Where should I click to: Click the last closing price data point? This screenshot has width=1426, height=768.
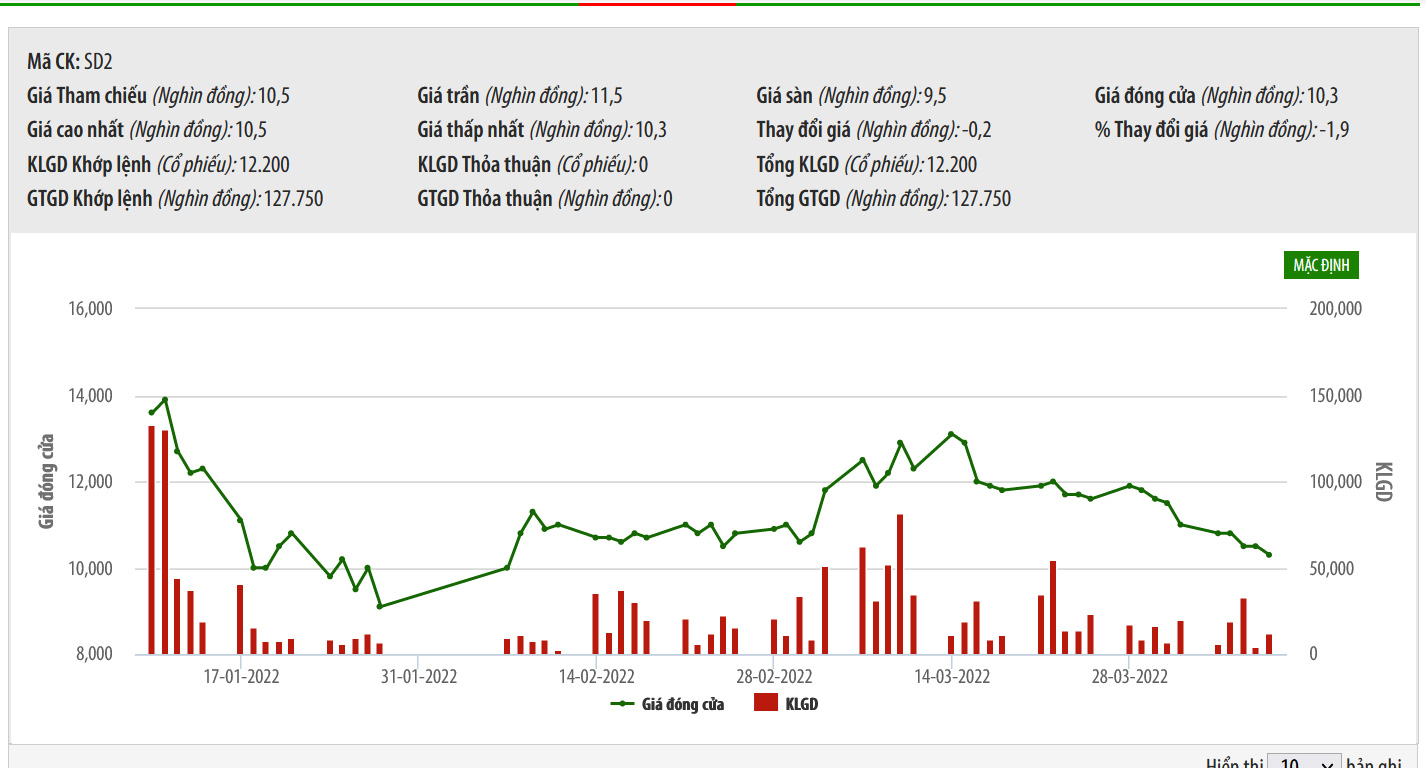(1269, 555)
